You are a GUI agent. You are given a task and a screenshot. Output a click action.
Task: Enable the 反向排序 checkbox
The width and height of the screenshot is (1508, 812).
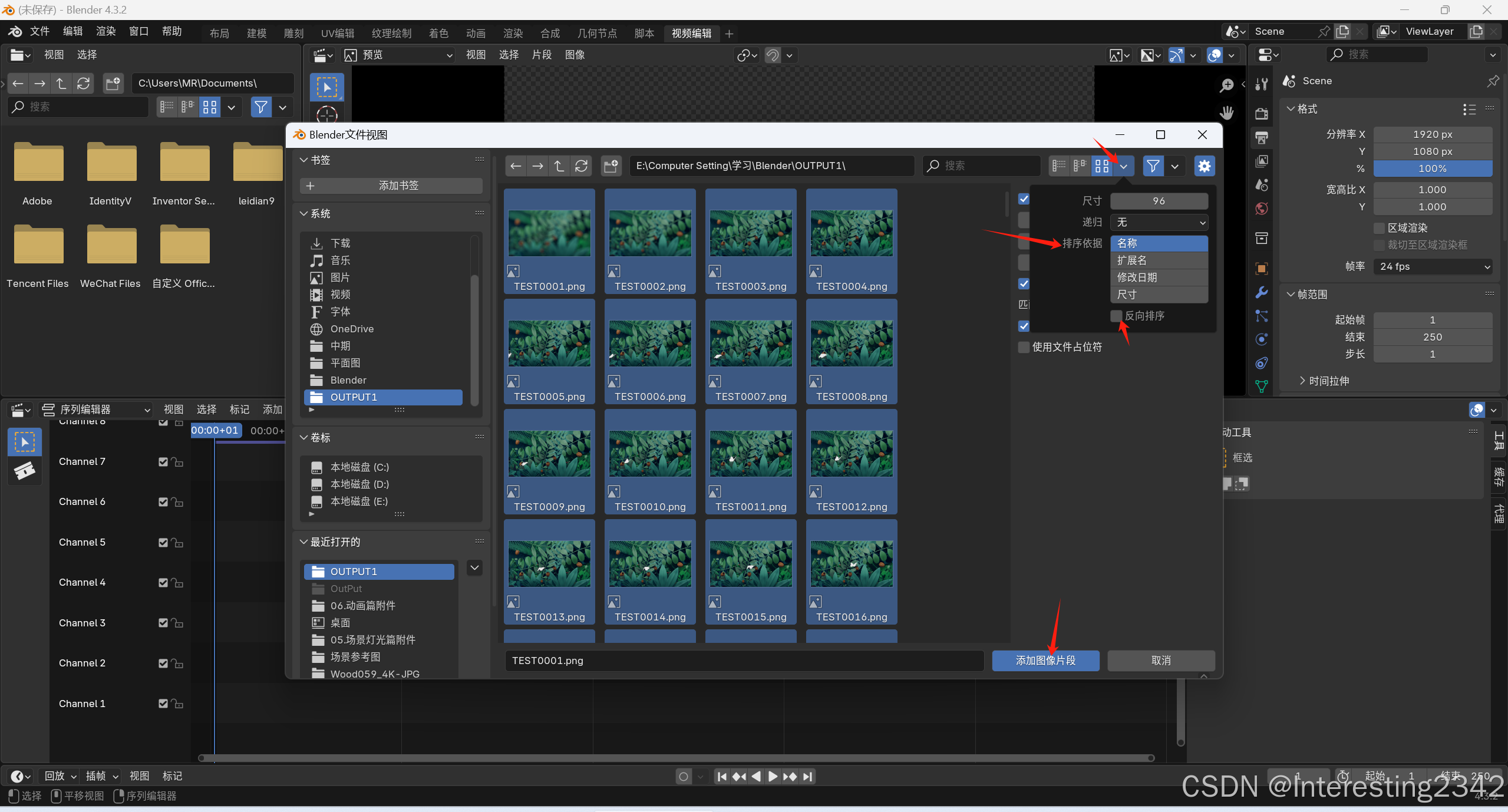pyautogui.click(x=1116, y=316)
